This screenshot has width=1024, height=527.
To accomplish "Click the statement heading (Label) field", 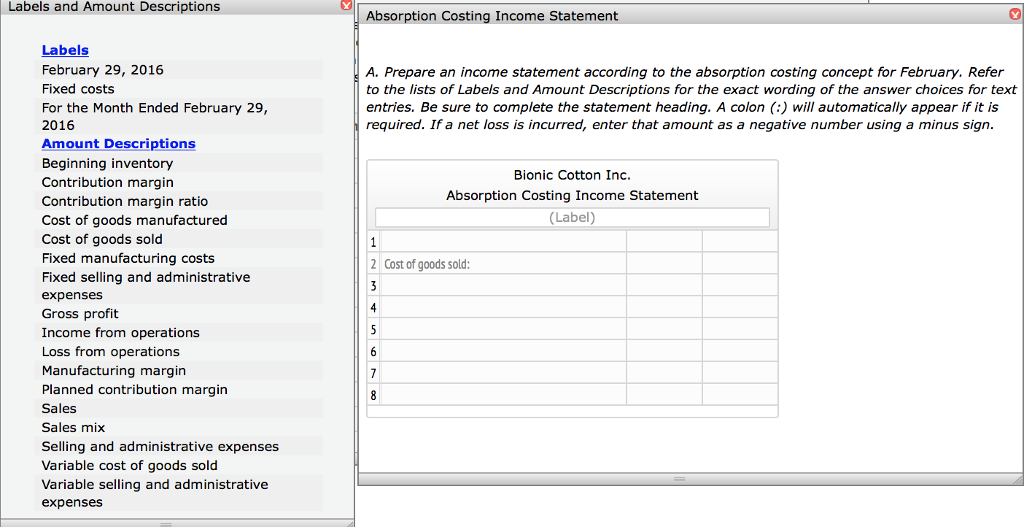I will 572,217.
